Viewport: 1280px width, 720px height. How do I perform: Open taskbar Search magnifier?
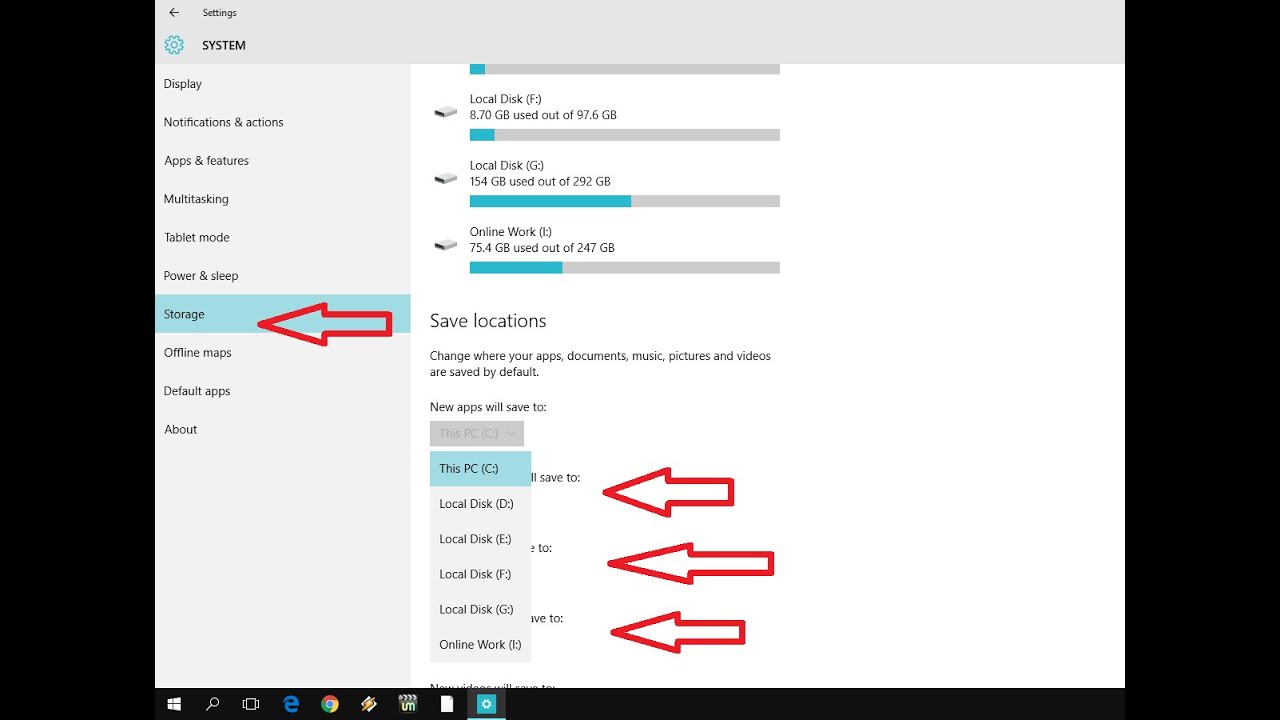[x=213, y=704]
